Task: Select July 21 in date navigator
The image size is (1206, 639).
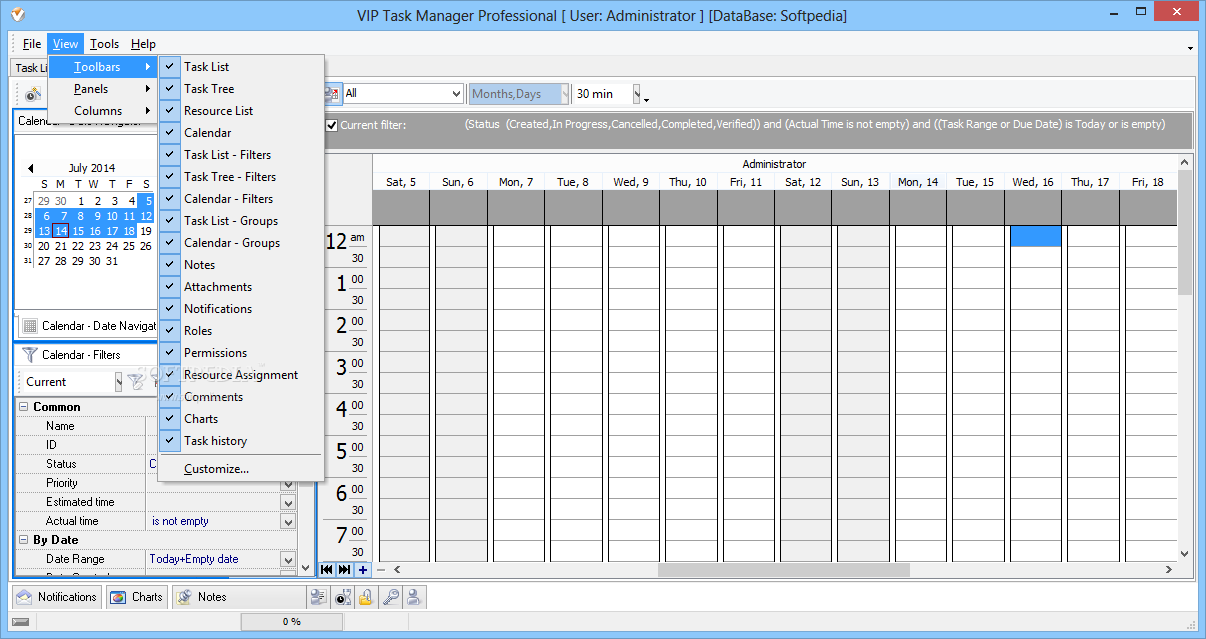Action: [60, 246]
